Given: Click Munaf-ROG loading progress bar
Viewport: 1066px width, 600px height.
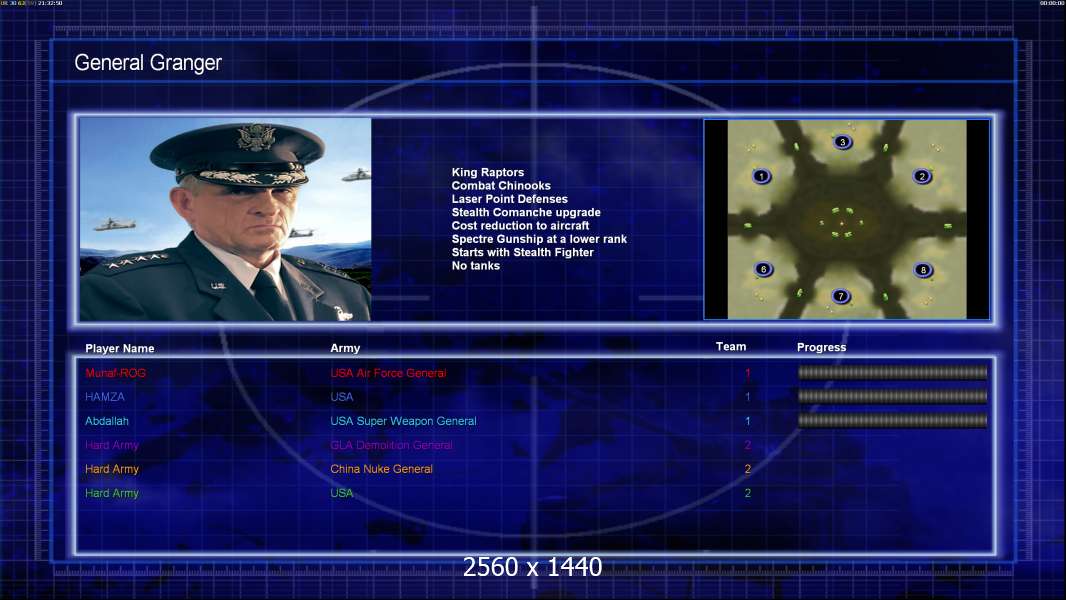Looking at the screenshot, I should [x=893, y=372].
